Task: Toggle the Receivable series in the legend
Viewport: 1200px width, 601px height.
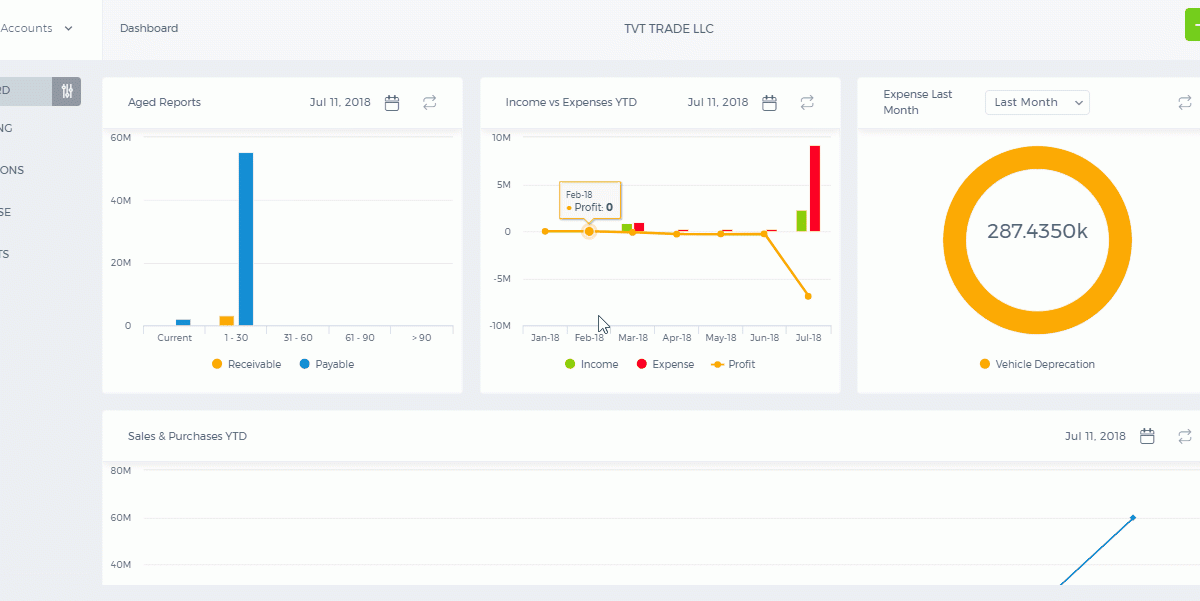Action: pos(246,364)
